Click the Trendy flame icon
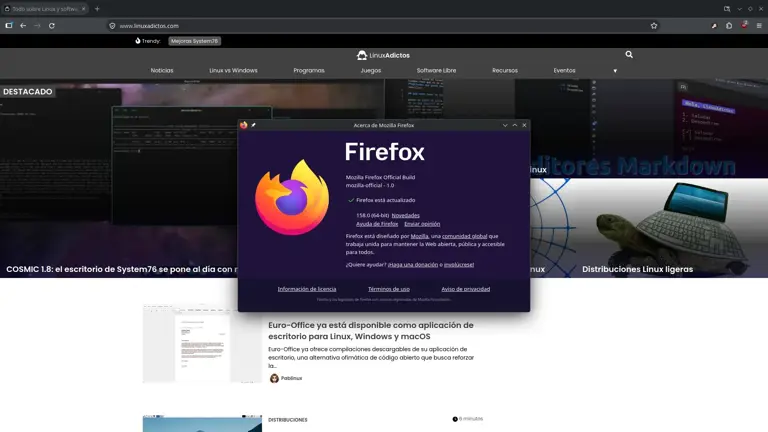768x432 pixels. tap(138, 41)
